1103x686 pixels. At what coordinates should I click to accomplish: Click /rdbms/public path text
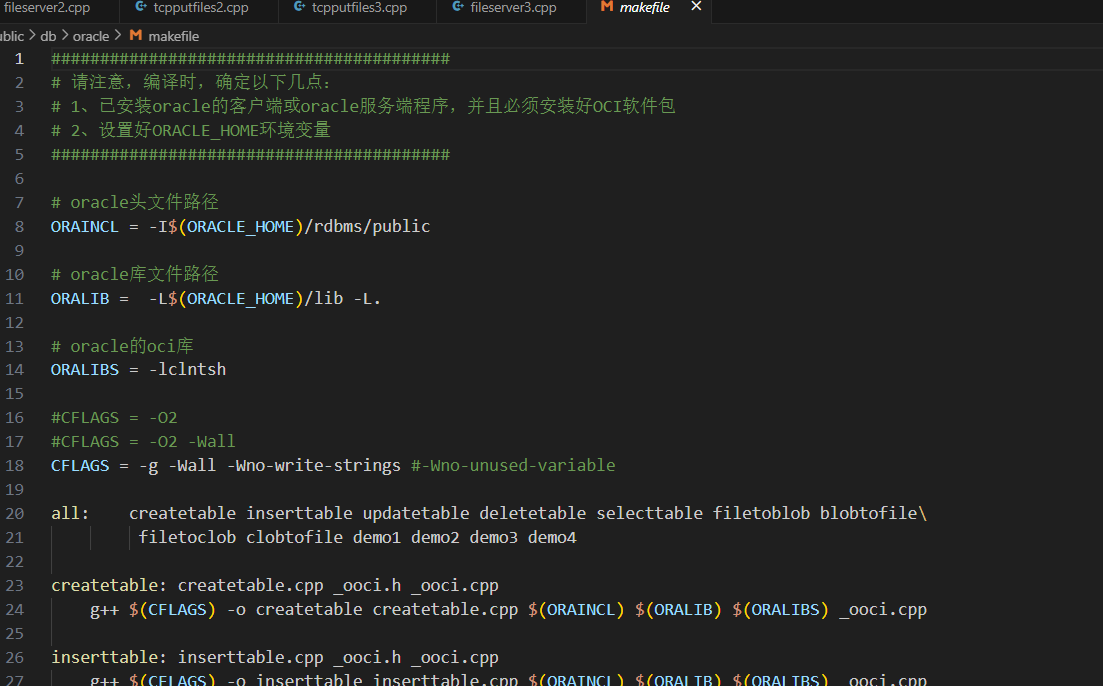366,227
